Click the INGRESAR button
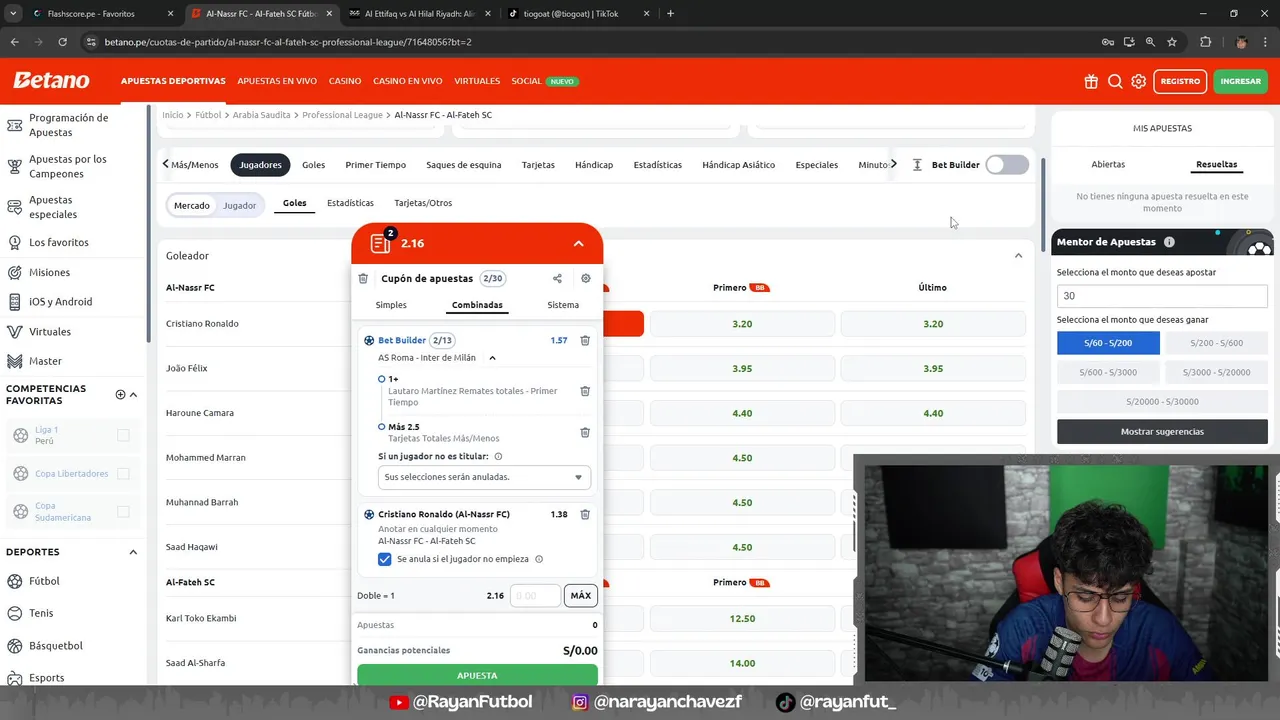1280x720 pixels. click(x=1240, y=81)
